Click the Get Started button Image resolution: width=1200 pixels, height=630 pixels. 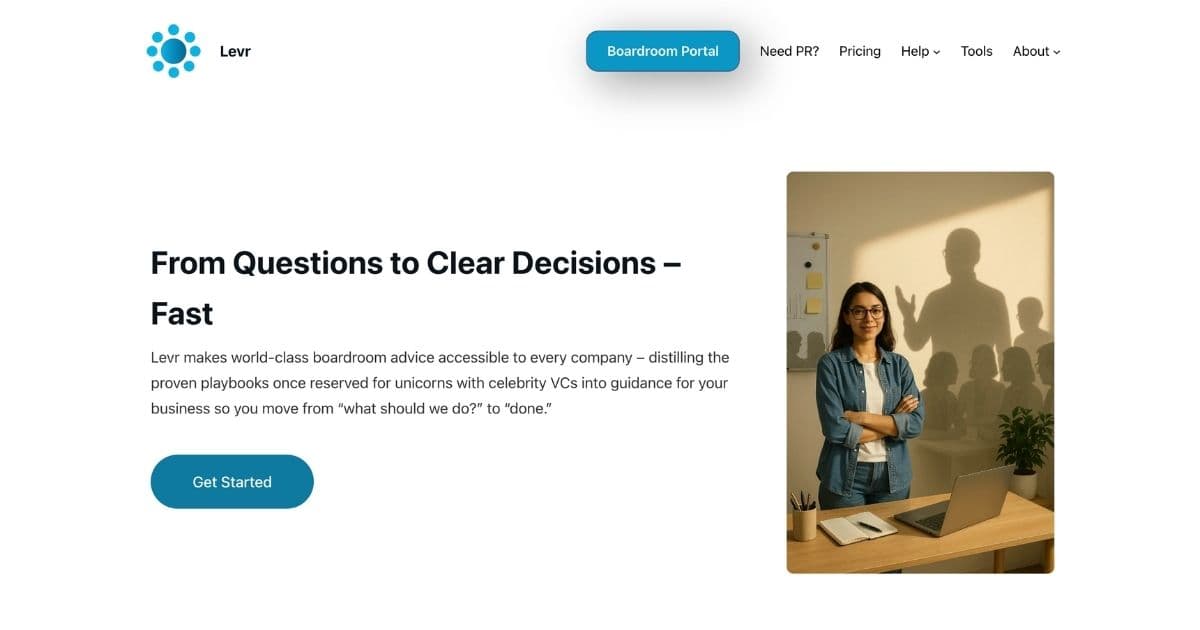[x=232, y=482]
